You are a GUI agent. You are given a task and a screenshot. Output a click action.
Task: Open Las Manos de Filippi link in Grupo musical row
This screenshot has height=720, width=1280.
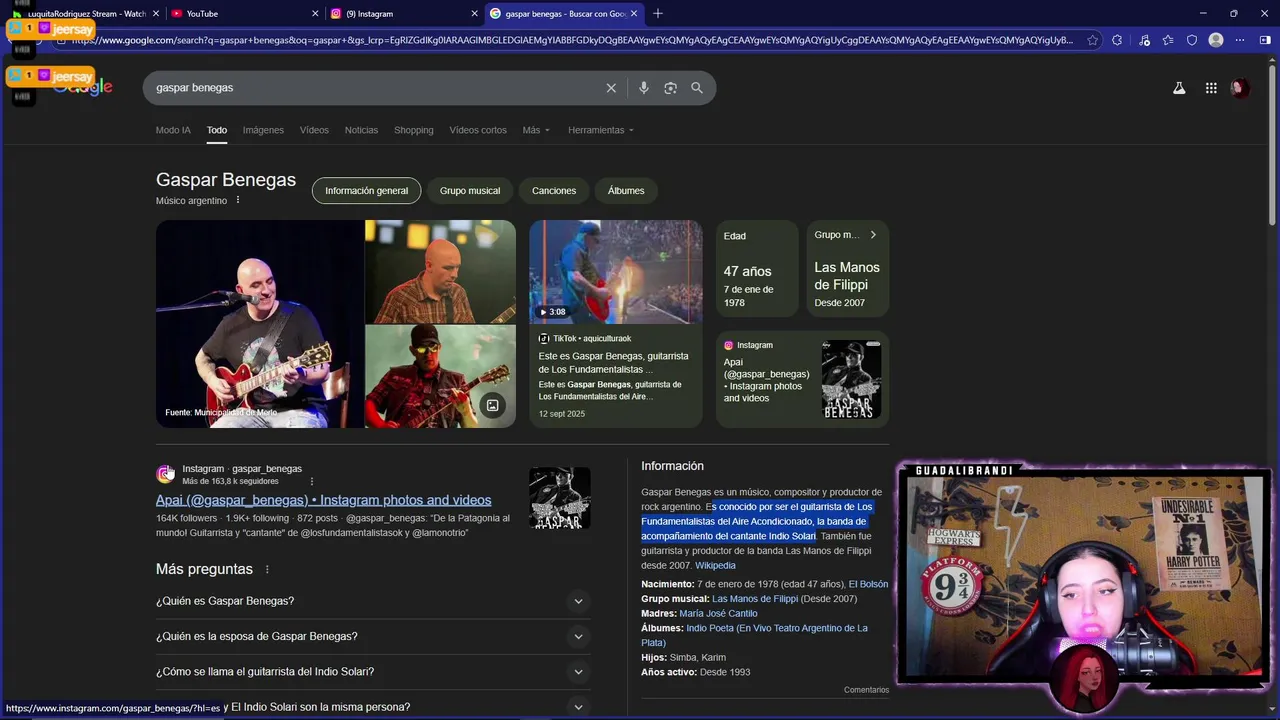pyautogui.click(x=755, y=599)
